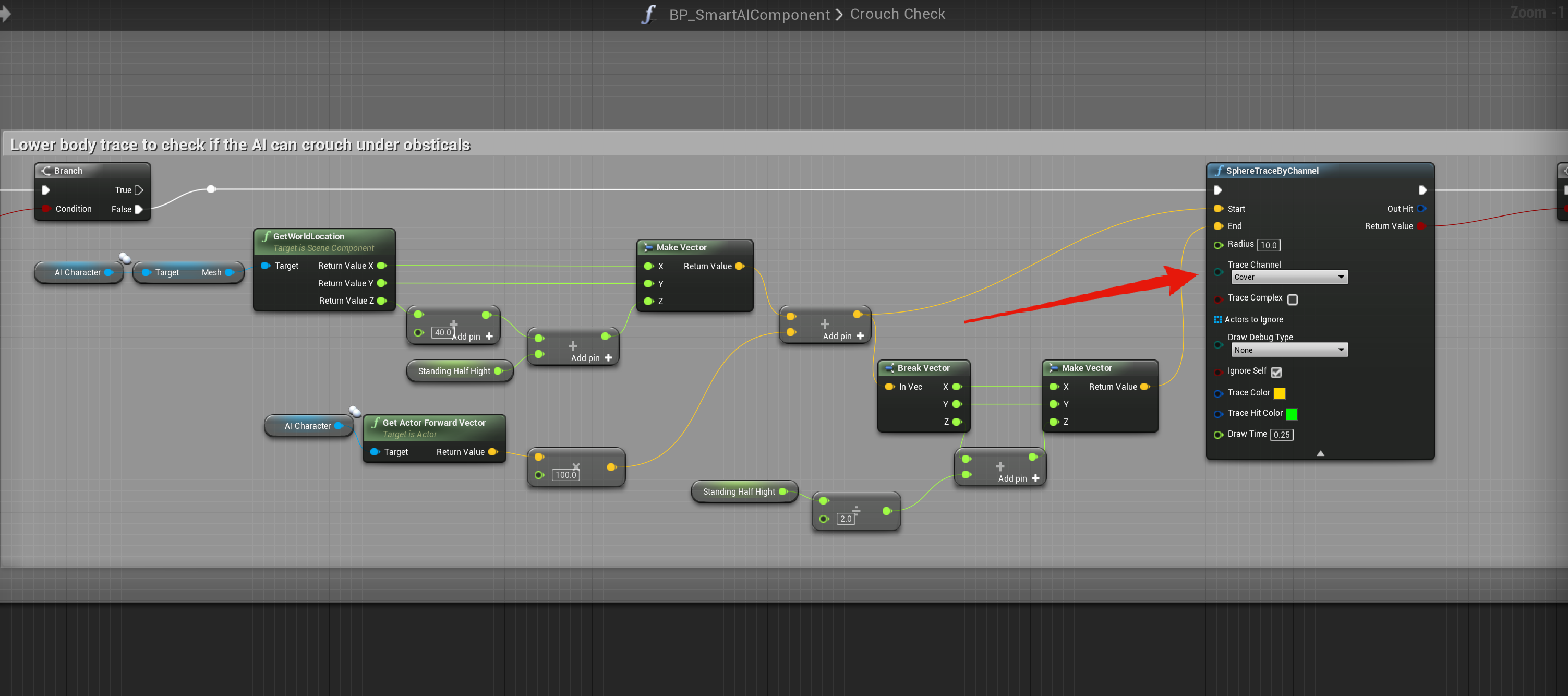
Task: Uncheck the Ignore Self checkbox
Action: click(x=1276, y=372)
